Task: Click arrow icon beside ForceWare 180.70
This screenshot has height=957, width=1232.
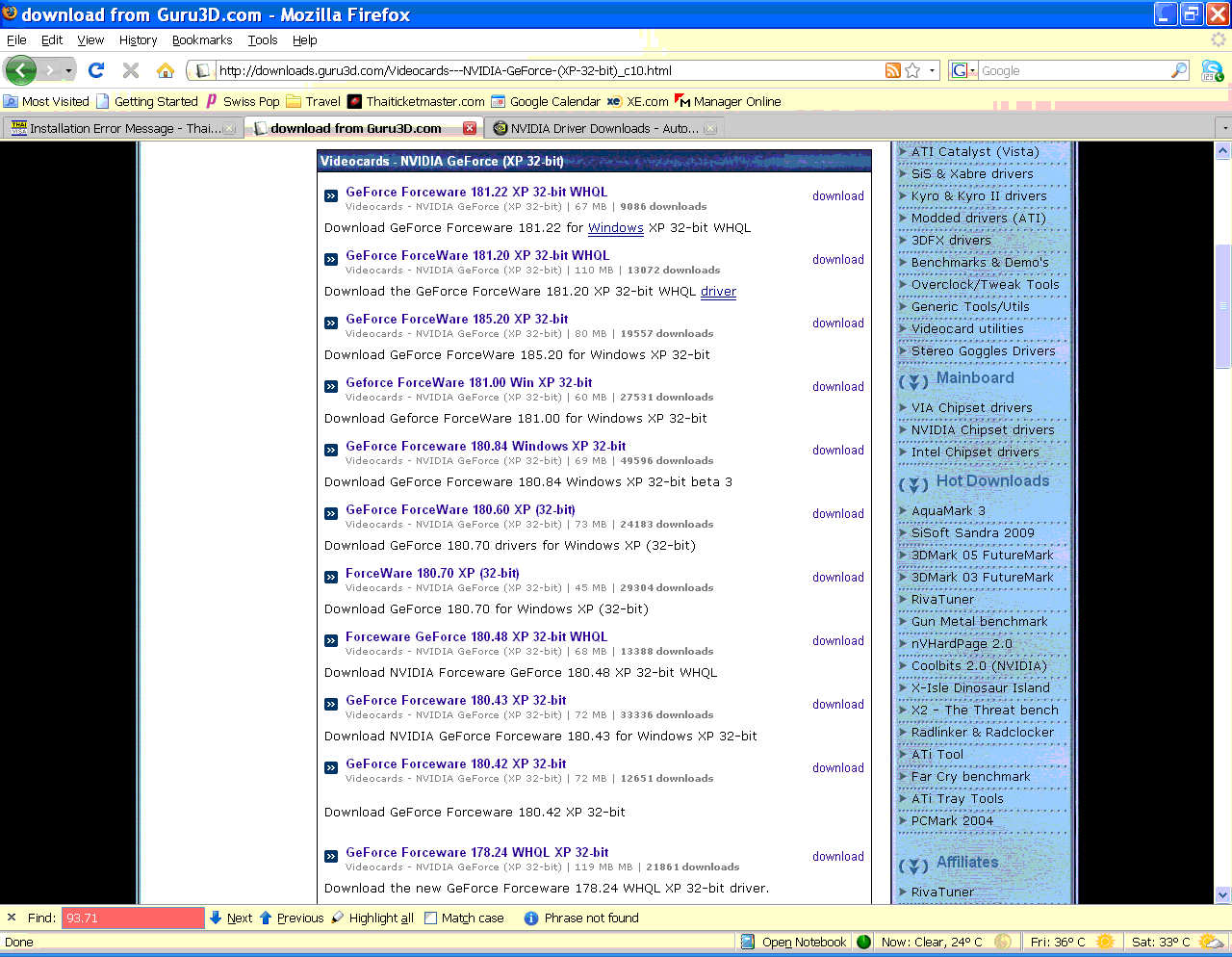Action: [x=331, y=577]
